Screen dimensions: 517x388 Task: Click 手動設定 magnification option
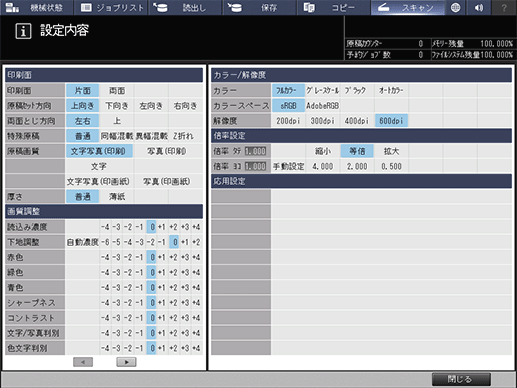click(288, 166)
